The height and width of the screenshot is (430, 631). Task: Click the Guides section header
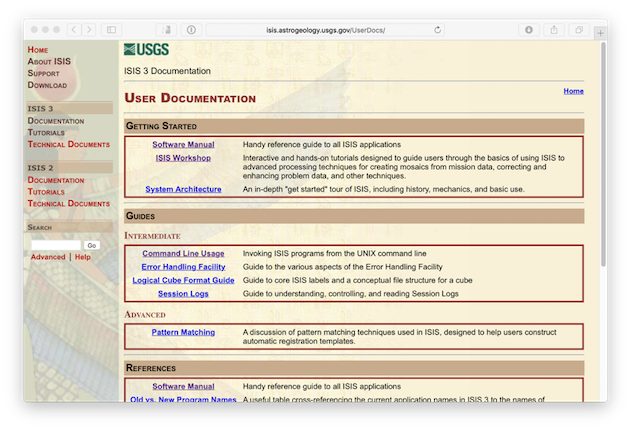(x=354, y=216)
